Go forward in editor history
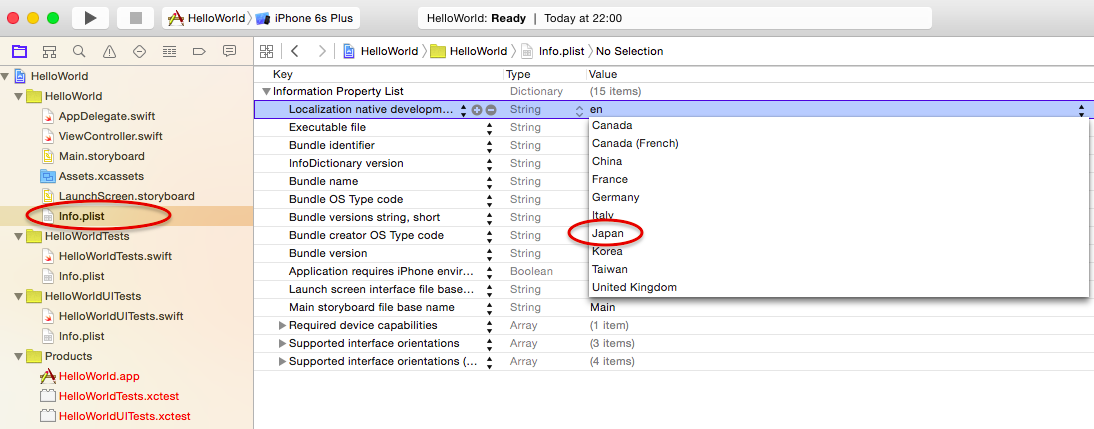The image size is (1094, 429). click(322, 51)
